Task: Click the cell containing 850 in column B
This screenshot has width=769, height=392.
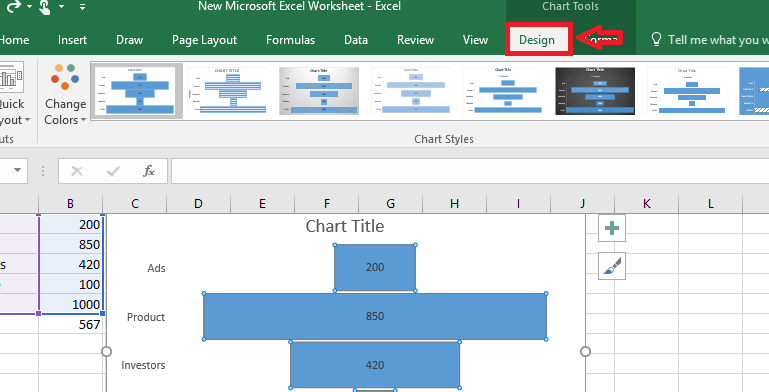Action: (71, 244)
